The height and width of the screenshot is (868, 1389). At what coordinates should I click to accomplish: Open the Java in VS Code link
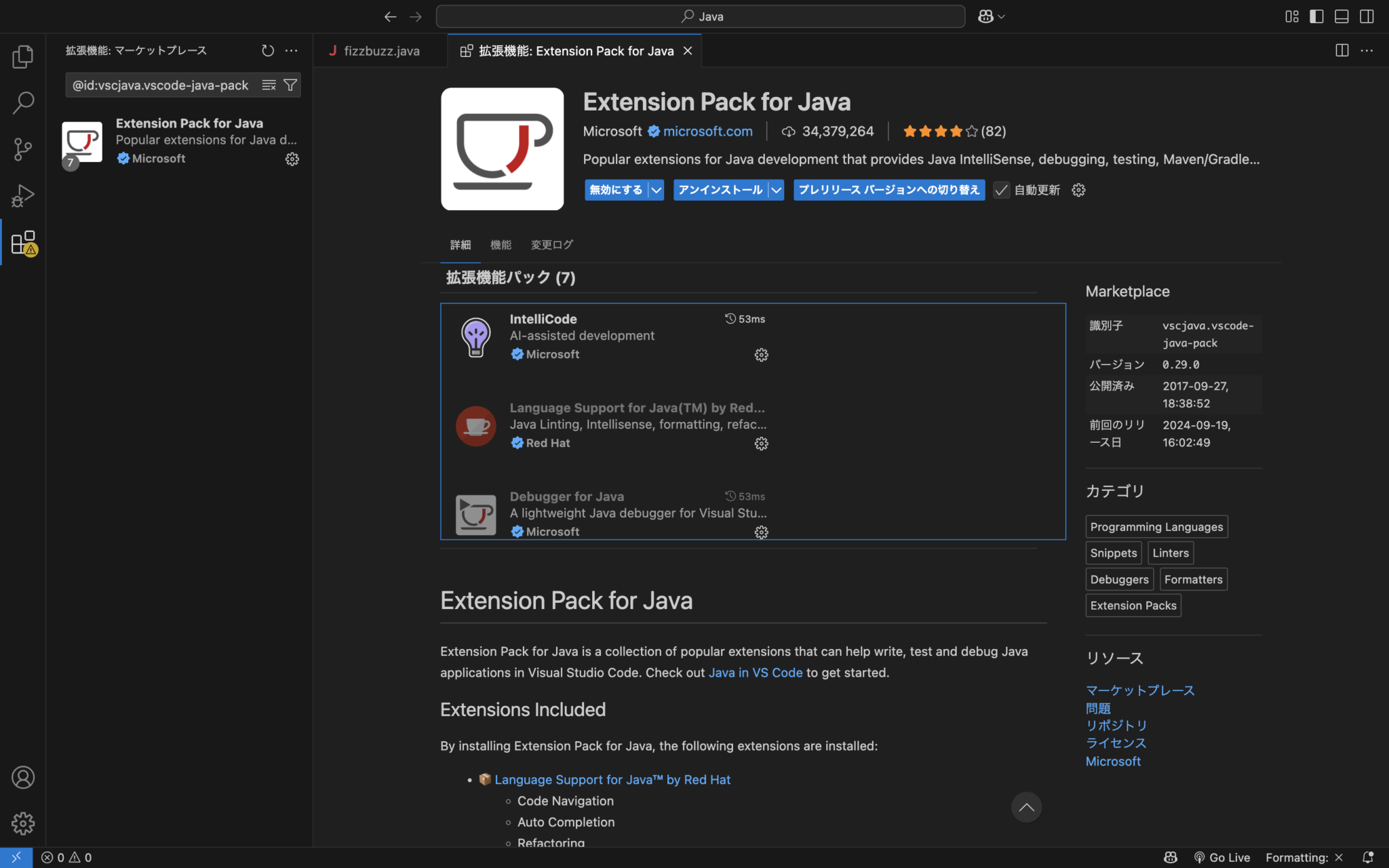tap(756, 672)
